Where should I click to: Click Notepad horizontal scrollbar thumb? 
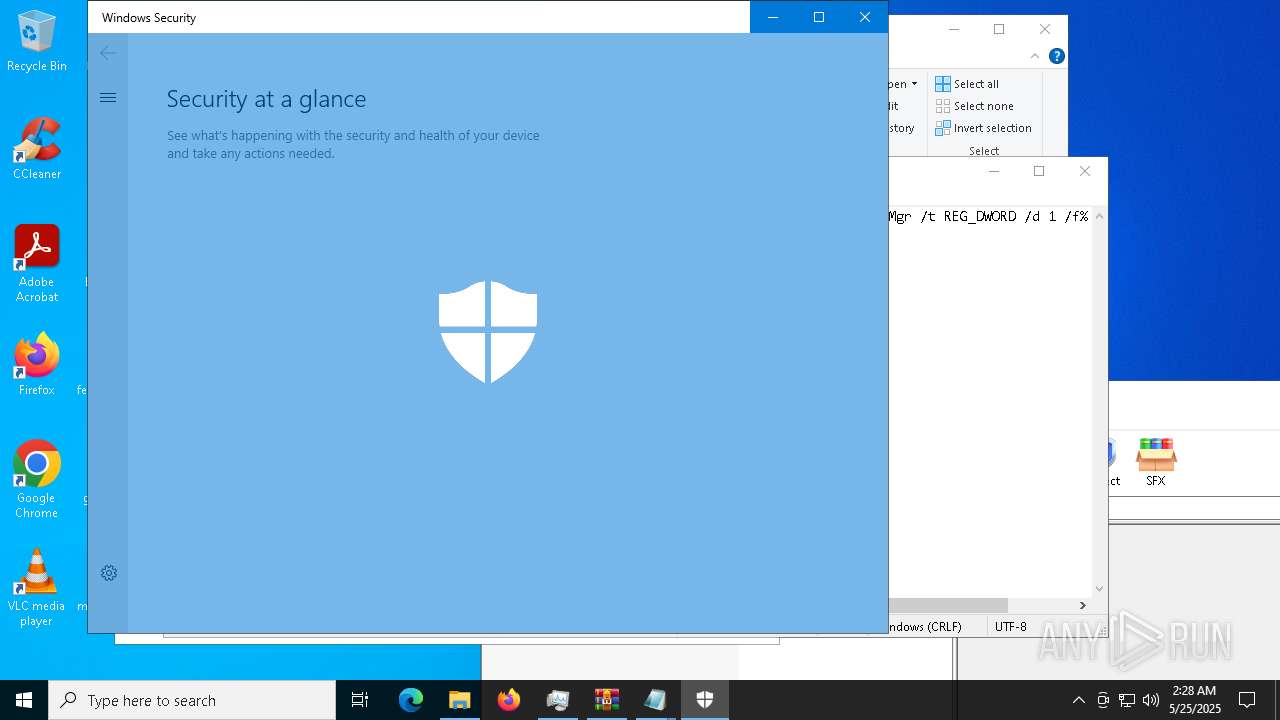coord(948,605)
